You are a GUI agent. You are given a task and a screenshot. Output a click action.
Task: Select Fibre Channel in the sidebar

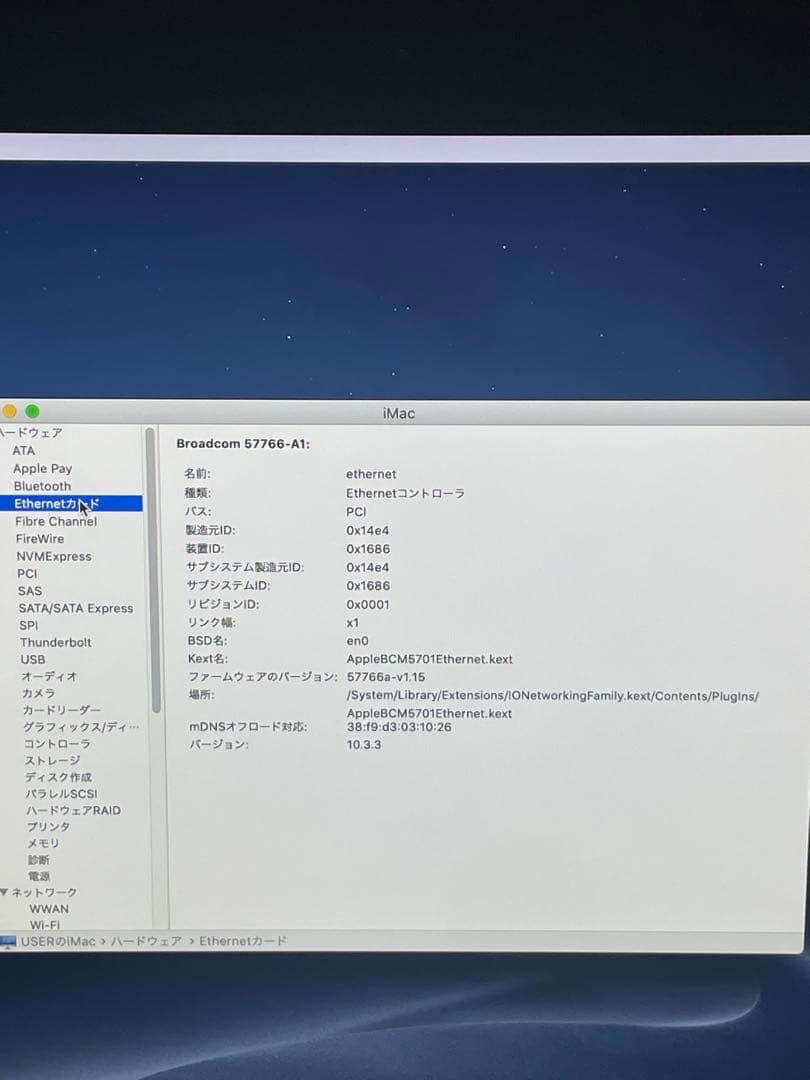[x=55, y=521]
